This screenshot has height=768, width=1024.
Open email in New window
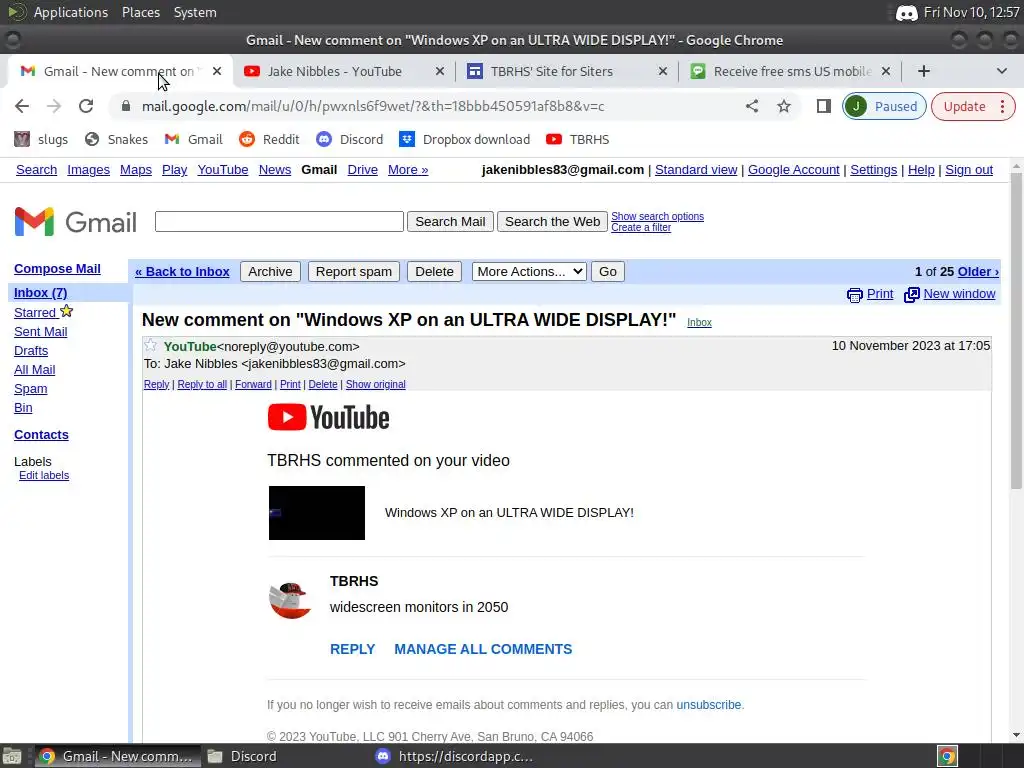(x=950, y=295)
